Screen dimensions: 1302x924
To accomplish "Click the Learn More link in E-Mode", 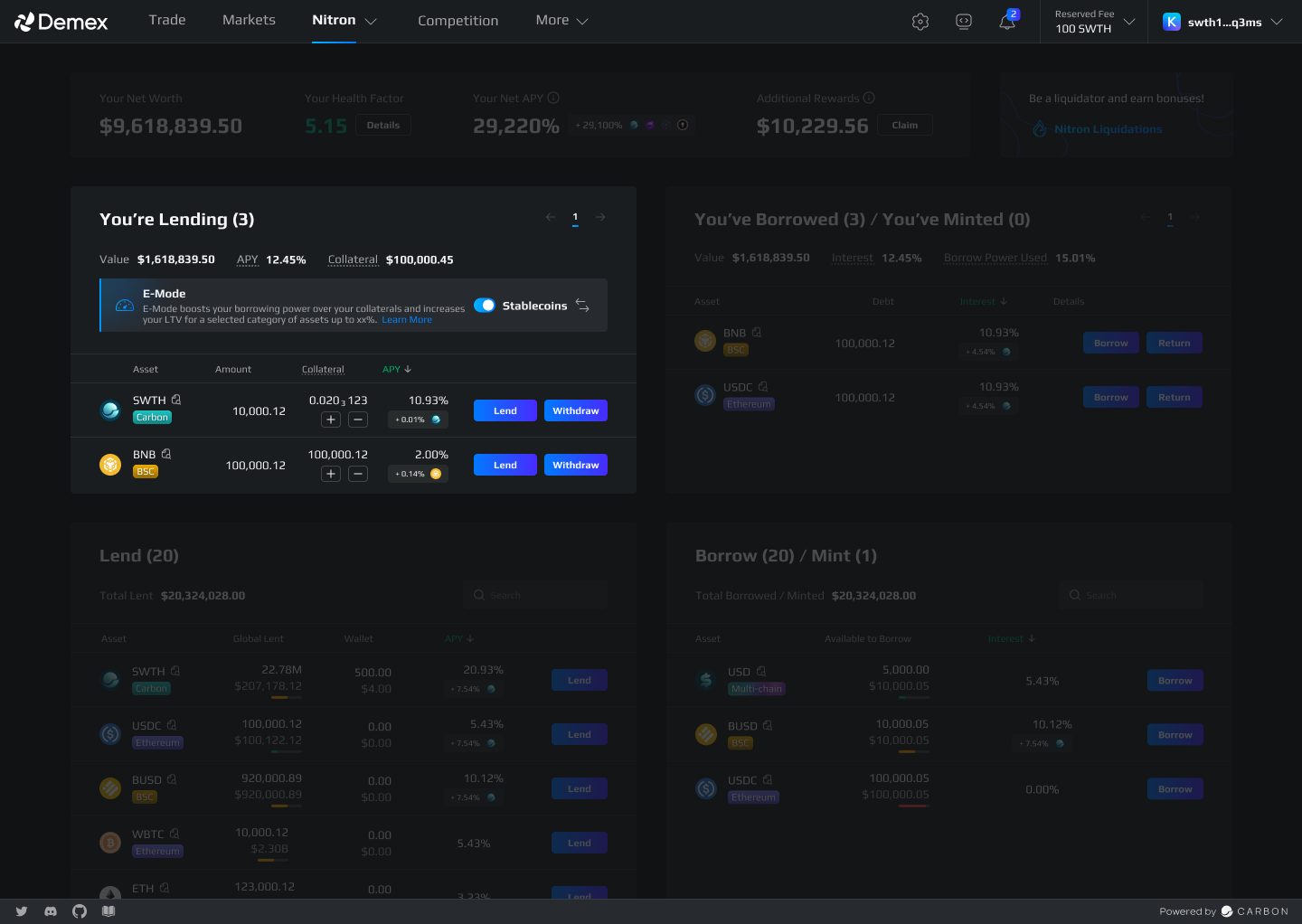I will pyautogui.click(x=407, y=320).
